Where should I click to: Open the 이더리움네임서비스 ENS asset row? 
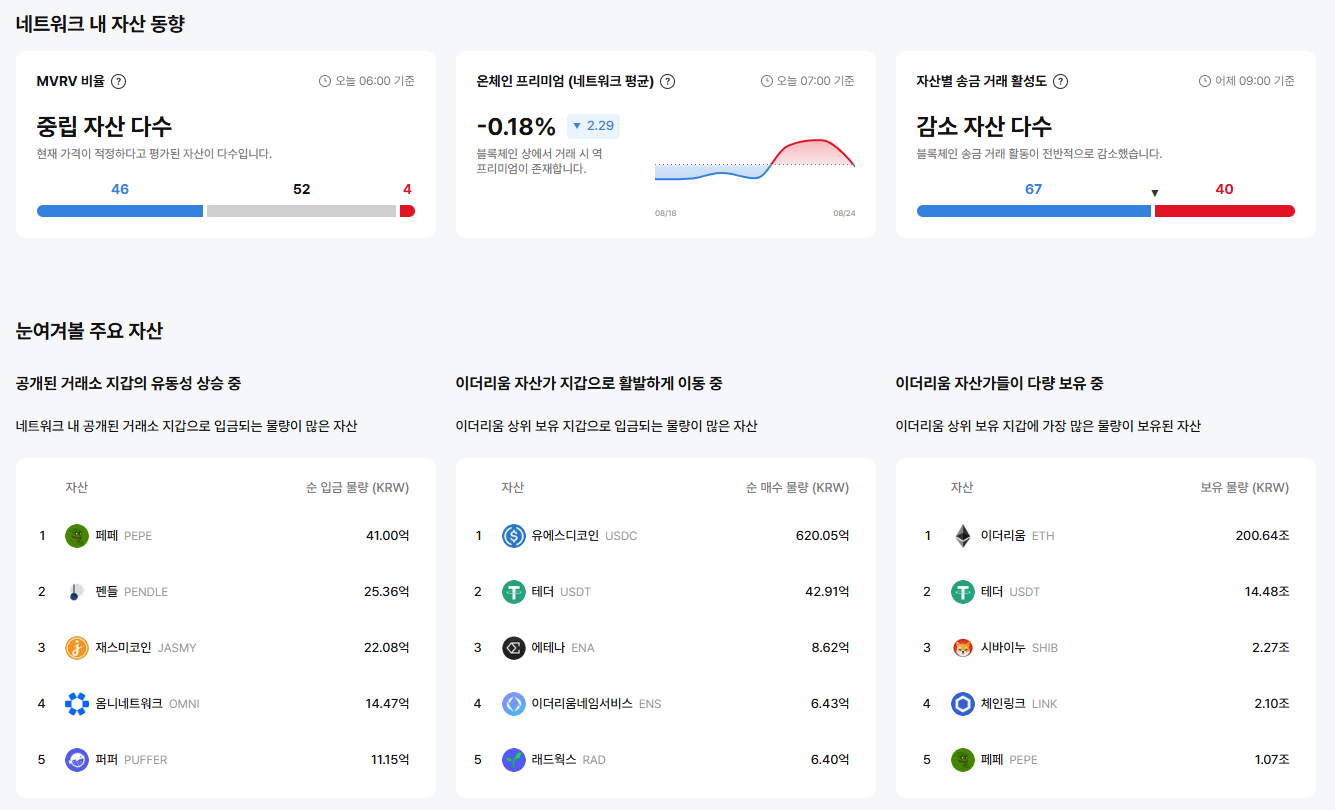click(x=666, y=704)
